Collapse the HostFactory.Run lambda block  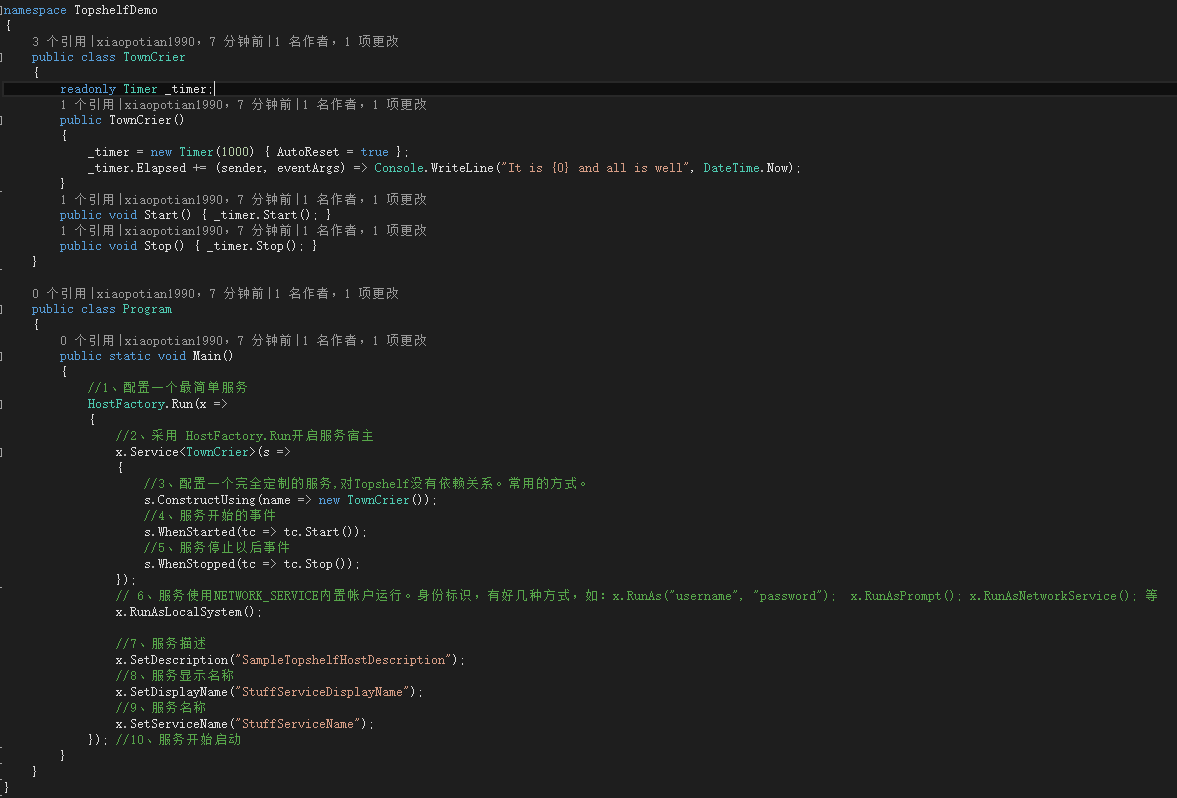pyautogui.click(x=3, y=404)
